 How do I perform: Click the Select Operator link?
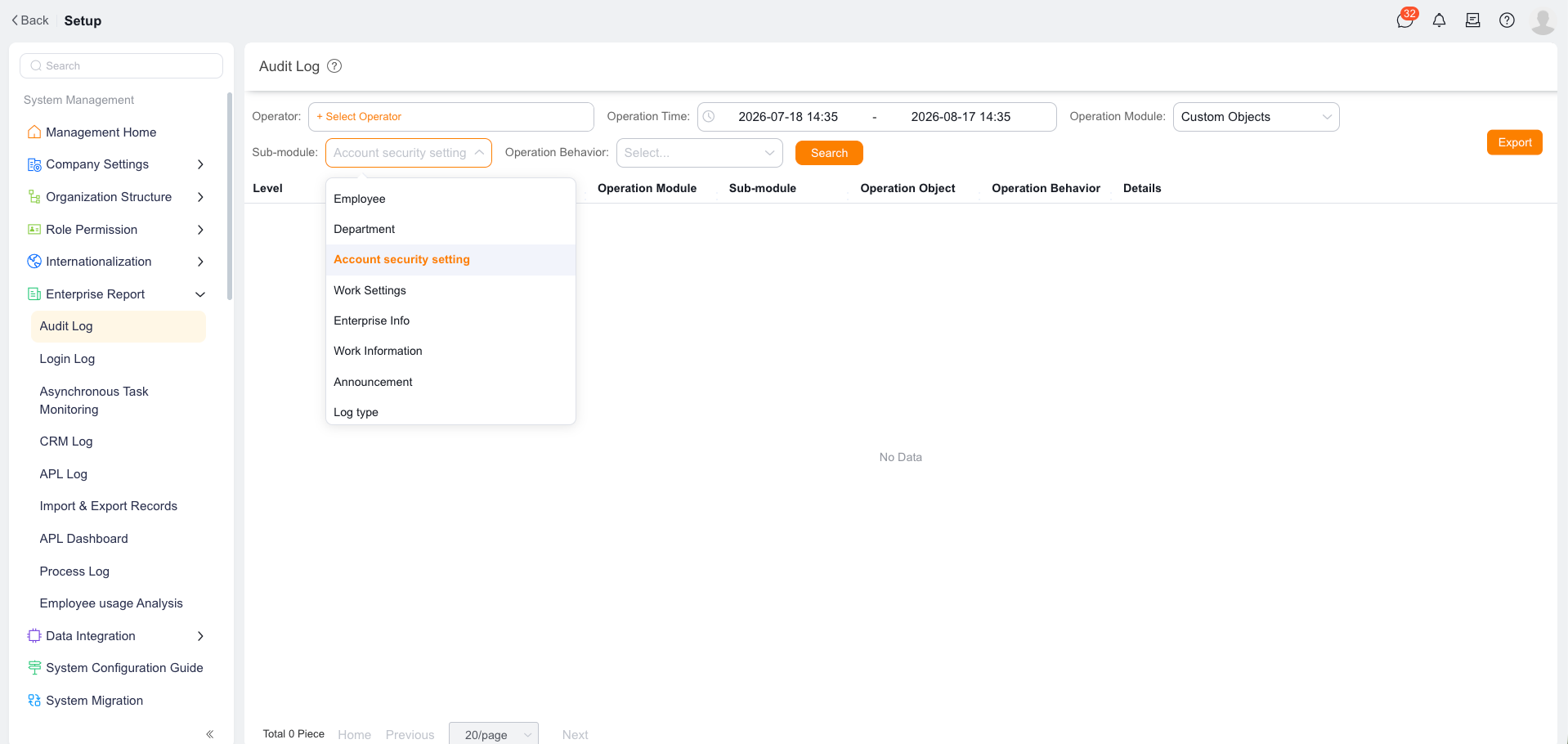pyautogui.click(x=359, y=117)
